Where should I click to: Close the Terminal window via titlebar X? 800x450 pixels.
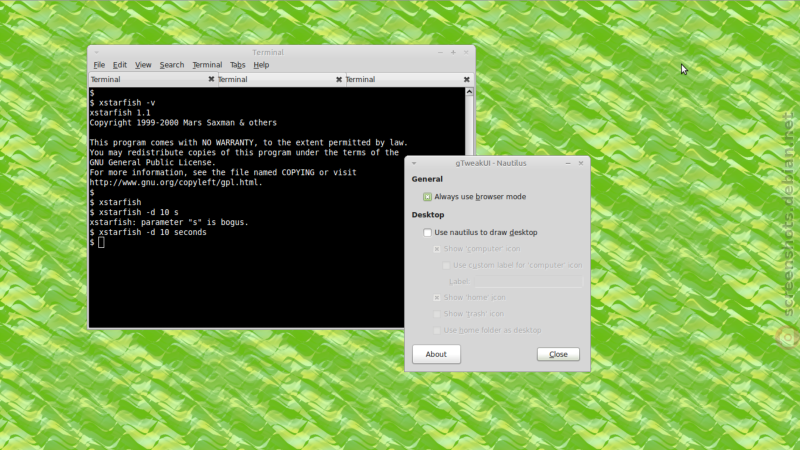coord(466,52)
